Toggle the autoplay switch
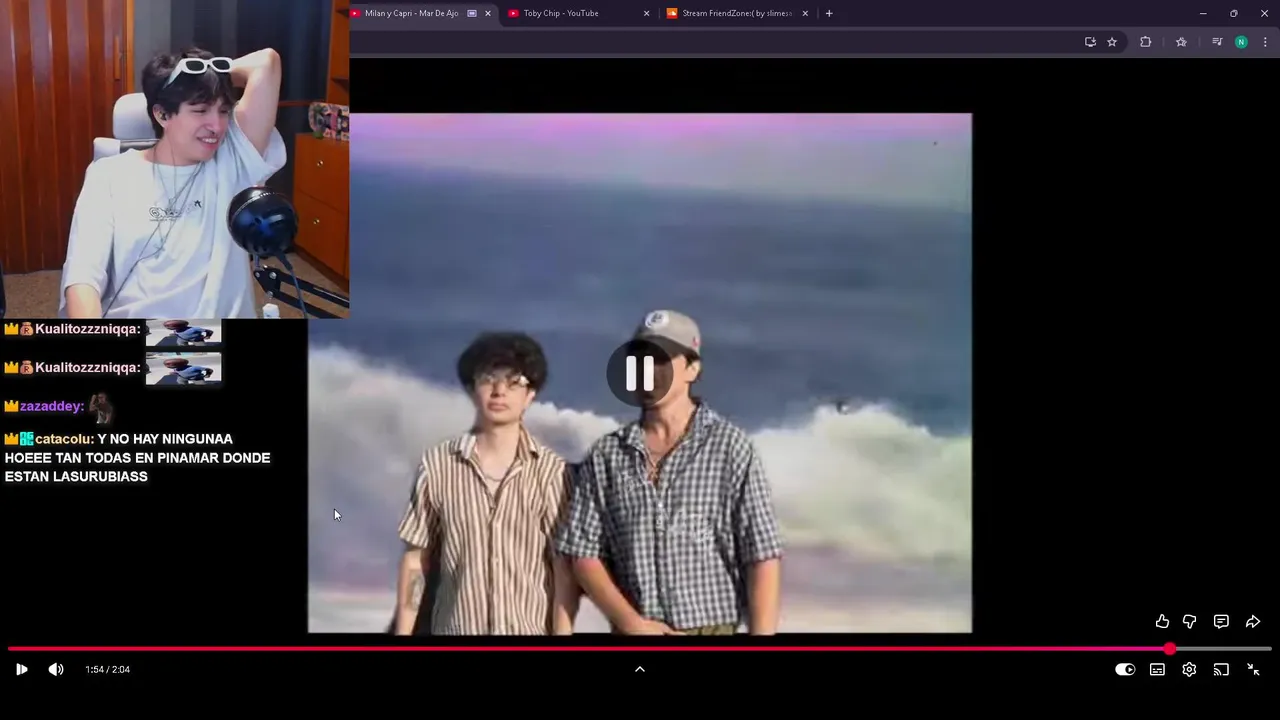The image size is (1280, 720). tap(1125, 670)
